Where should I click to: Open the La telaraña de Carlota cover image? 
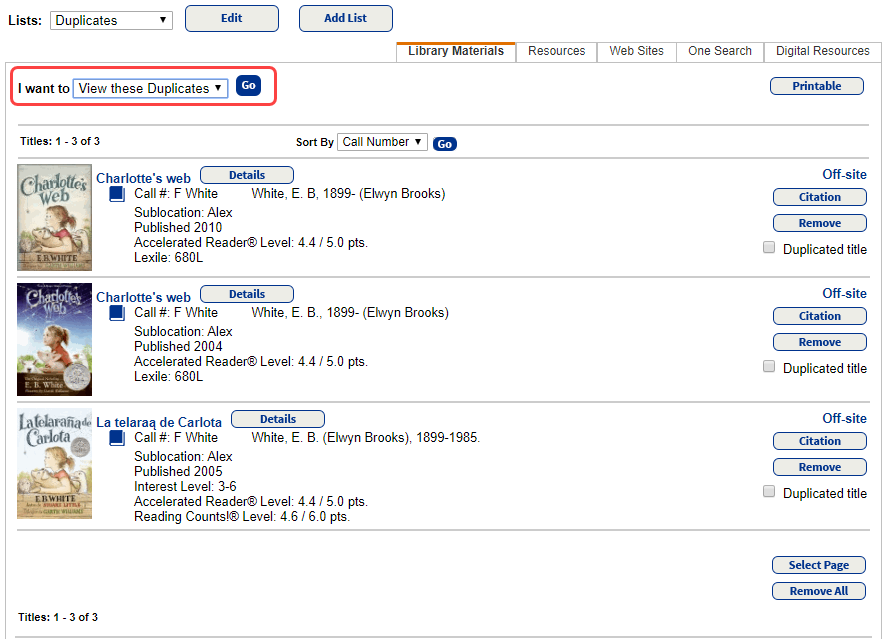tap(55, 464)
